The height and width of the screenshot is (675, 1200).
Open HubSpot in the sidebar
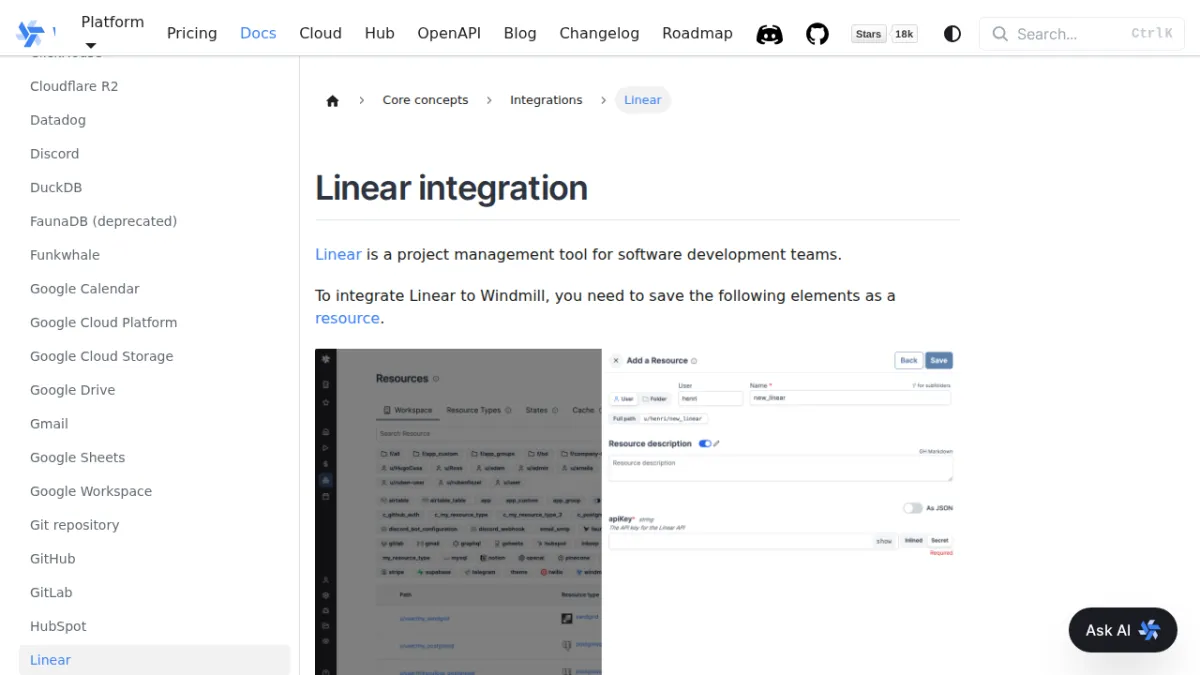pos(58,626)
